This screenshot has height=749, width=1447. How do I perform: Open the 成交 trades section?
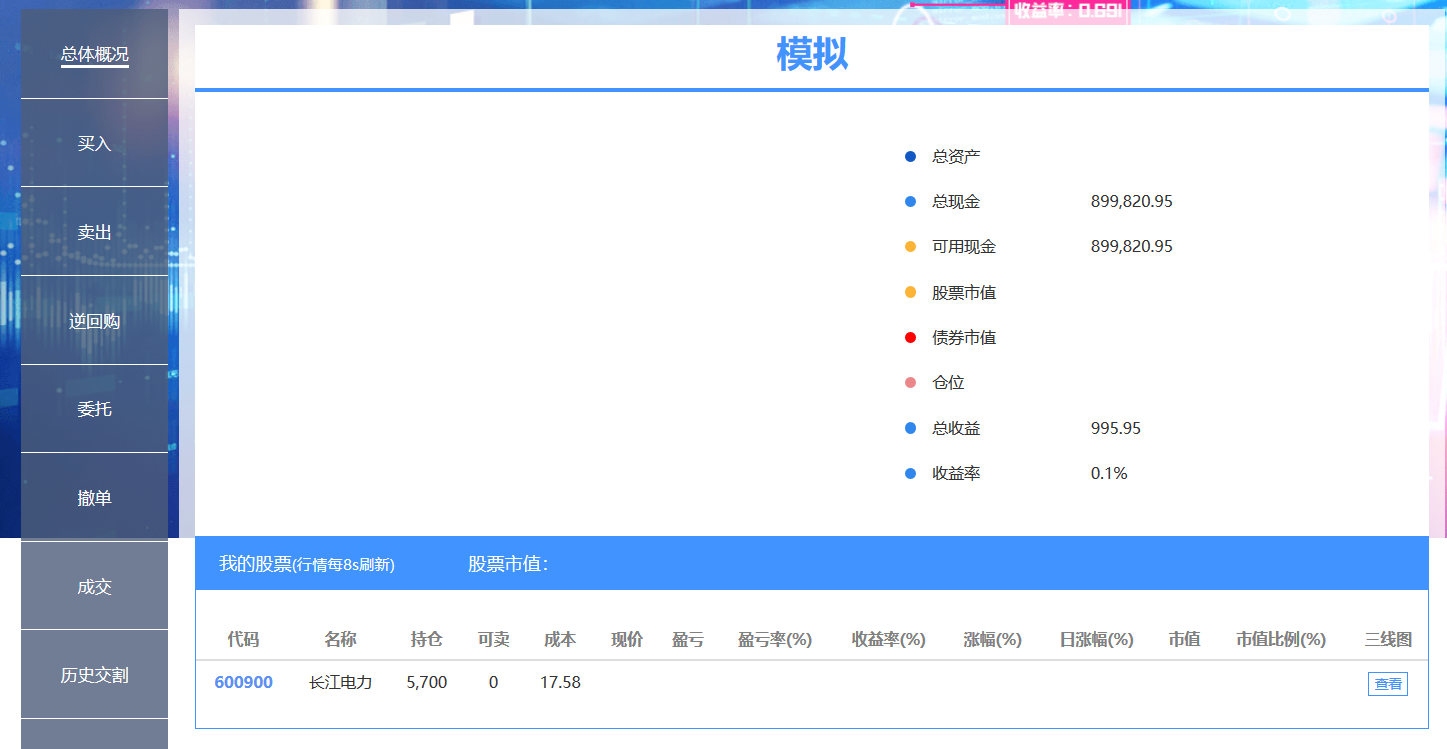94,587
